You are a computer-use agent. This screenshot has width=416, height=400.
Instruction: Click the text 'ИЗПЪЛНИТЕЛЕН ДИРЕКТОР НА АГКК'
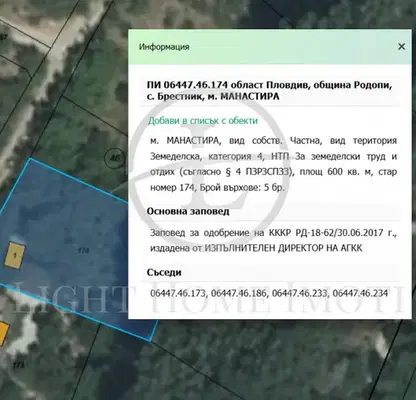pyautogui.click(x=283, y=248)
